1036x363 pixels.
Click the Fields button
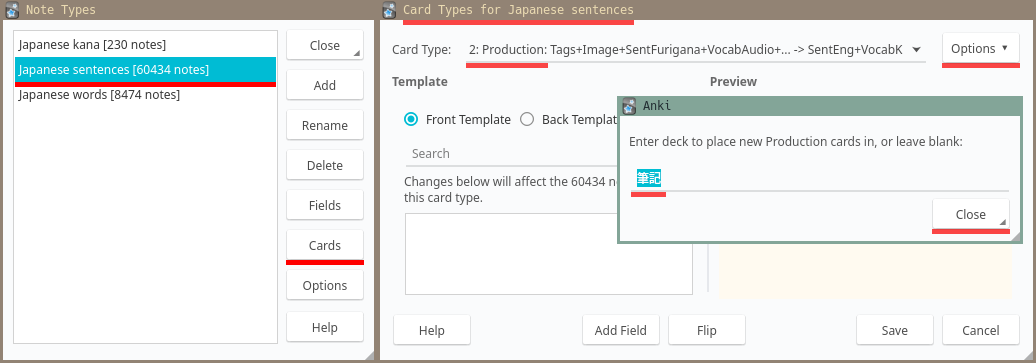pos(324,205)
